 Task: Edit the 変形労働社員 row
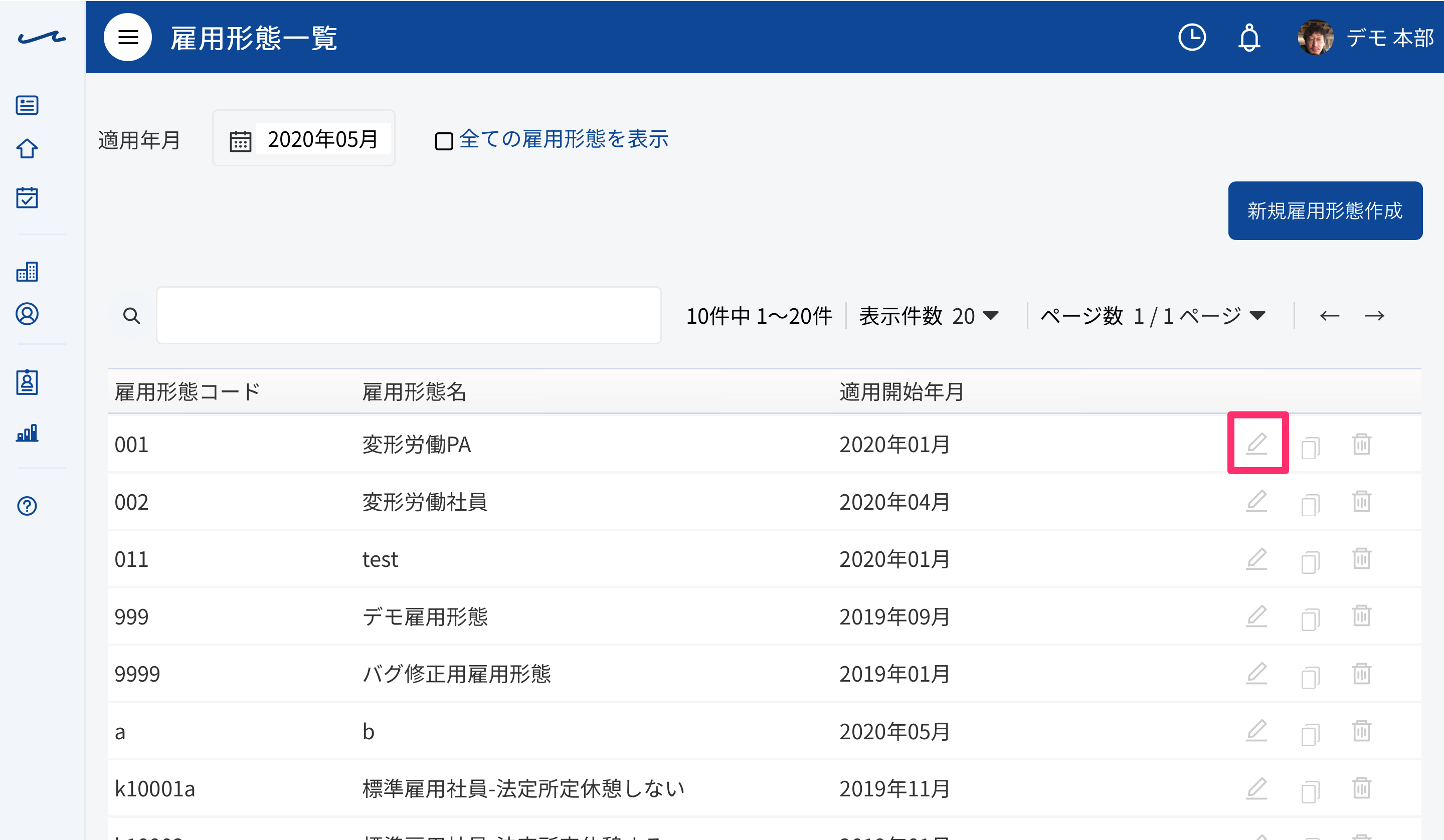click(1256, 501)
